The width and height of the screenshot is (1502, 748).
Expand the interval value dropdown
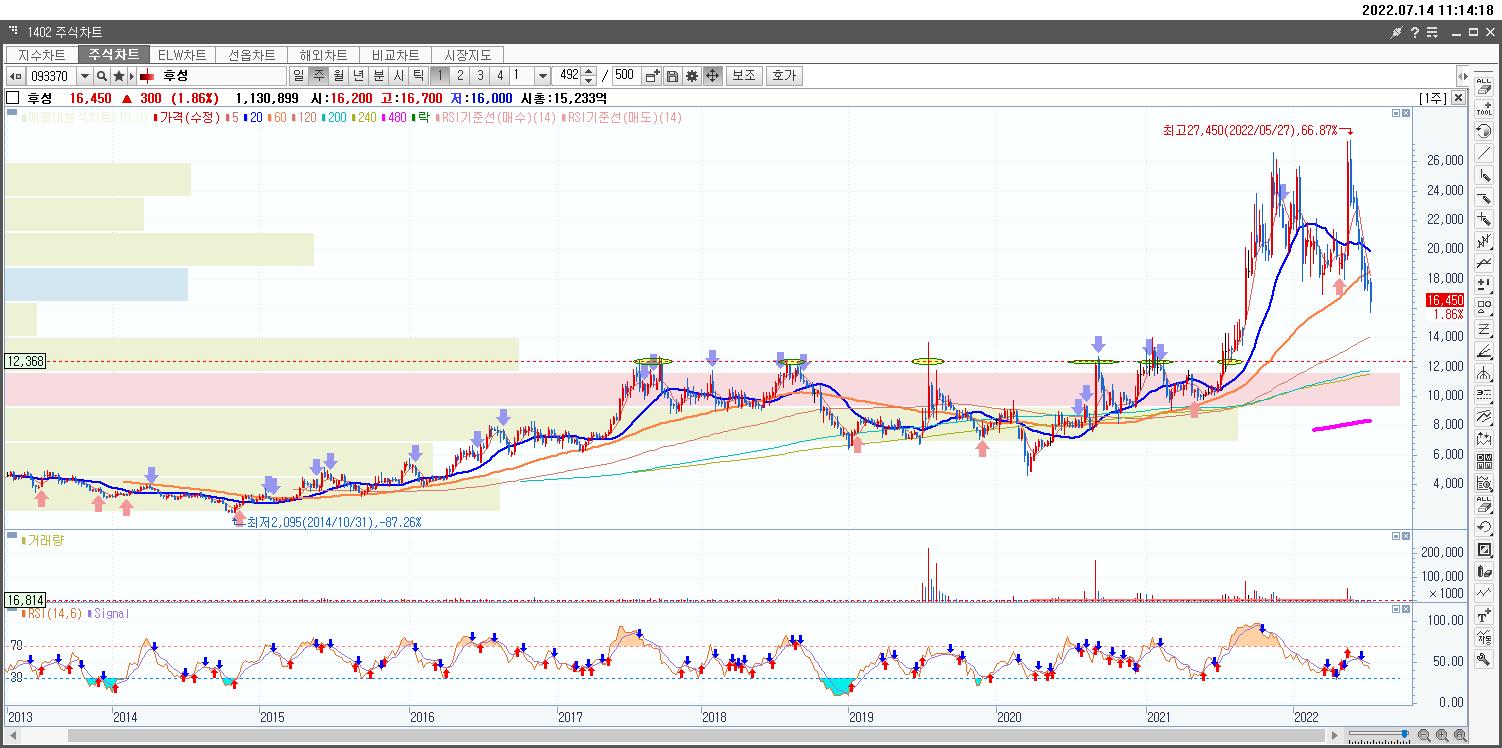(x=543, y=76)
